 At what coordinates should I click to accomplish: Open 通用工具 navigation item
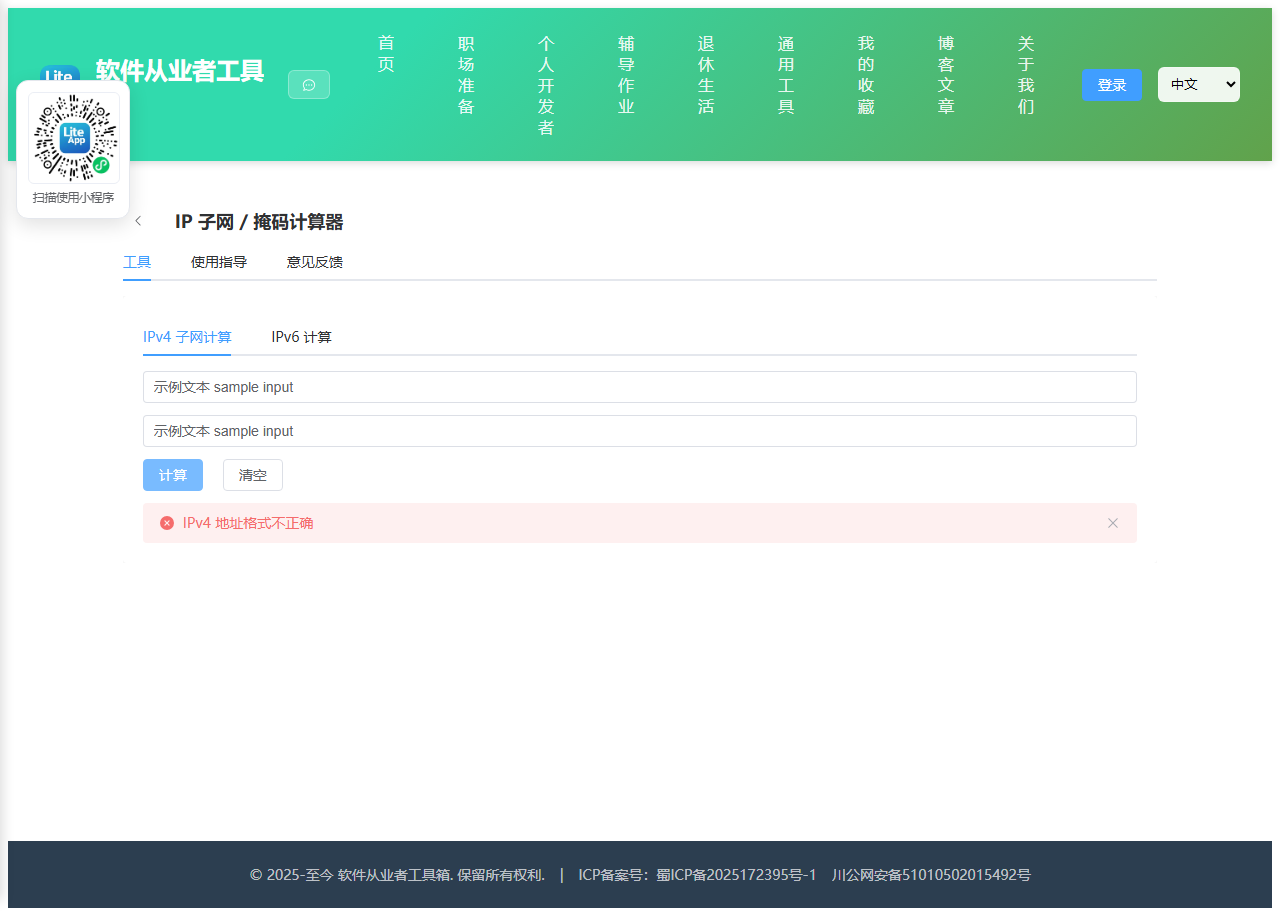pyautogui.click(x=786, y=76)
